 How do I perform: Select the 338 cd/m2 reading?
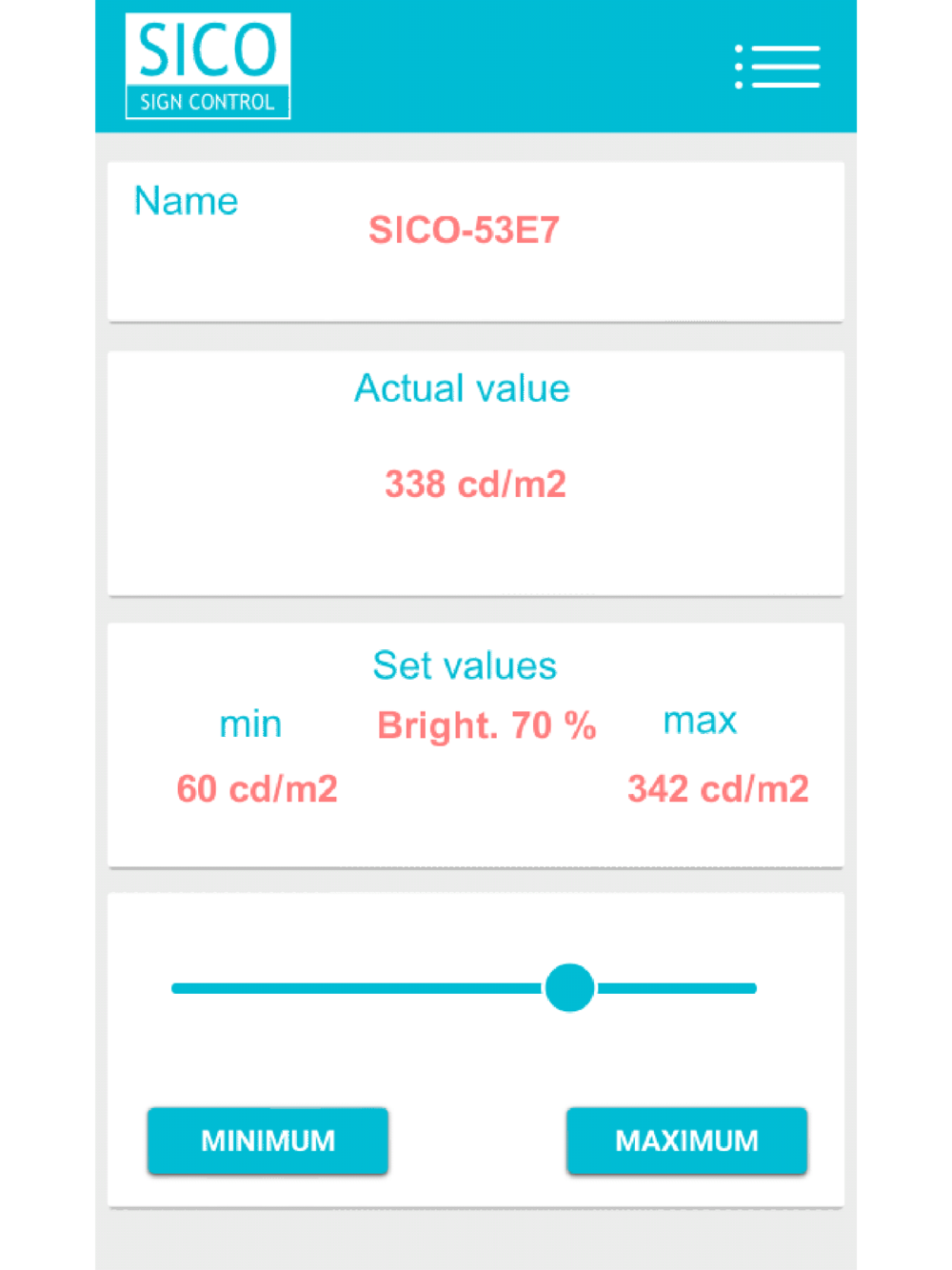point(475,484)
